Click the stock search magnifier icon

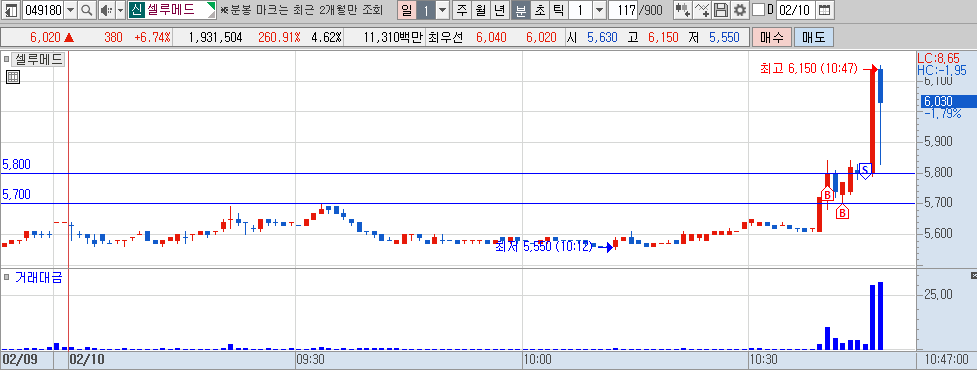pyautogui.click(x=87, y=10)
